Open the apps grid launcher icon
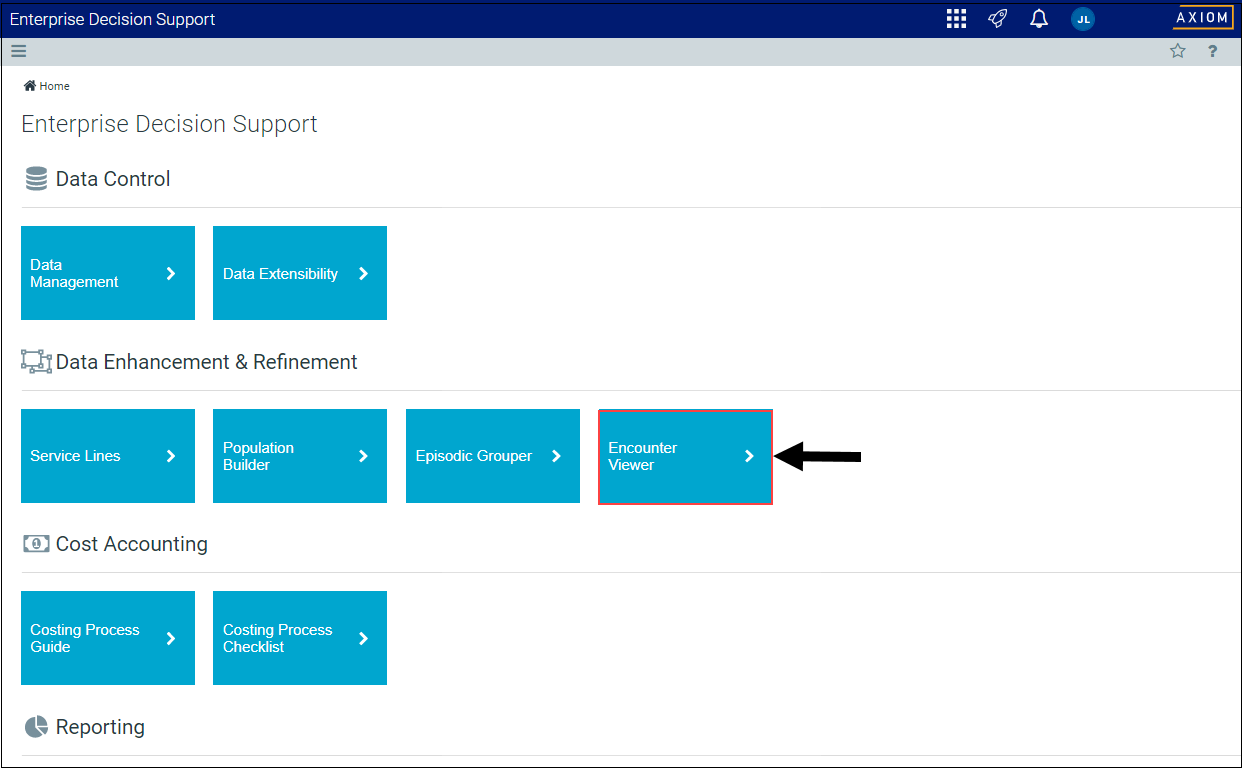Screen dimensions: 1242x768 (x=956, y=19)
